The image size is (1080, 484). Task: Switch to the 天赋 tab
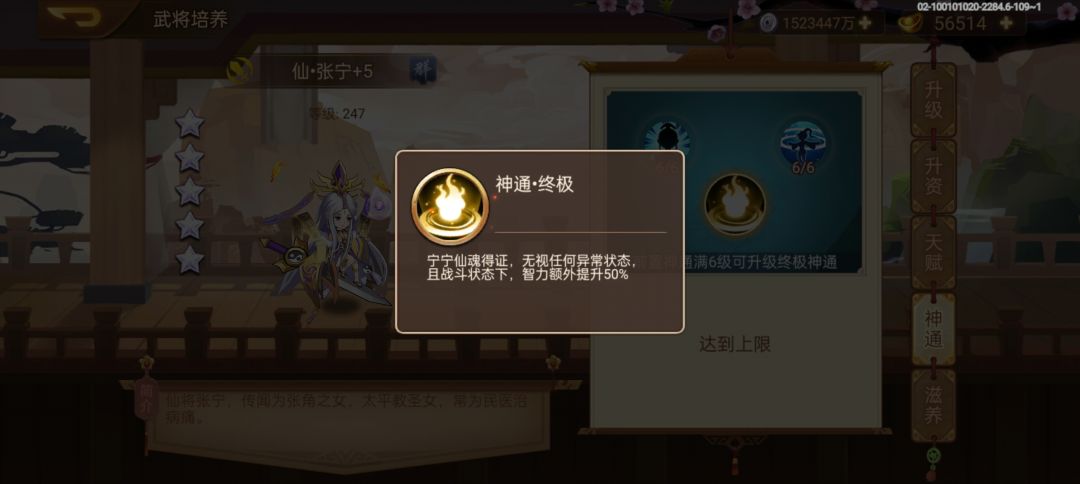coord(933,253)
